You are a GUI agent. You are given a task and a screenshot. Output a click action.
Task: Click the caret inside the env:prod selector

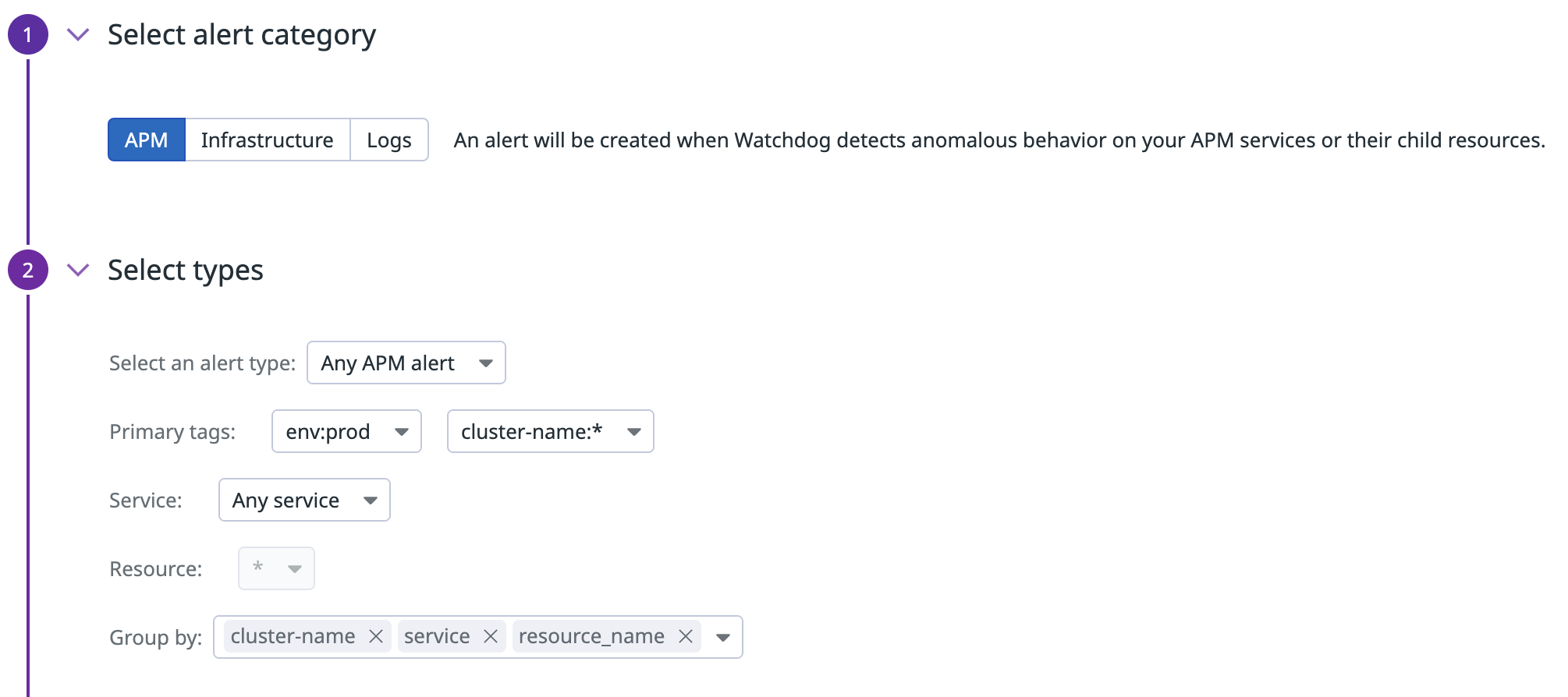click(402, 431)
